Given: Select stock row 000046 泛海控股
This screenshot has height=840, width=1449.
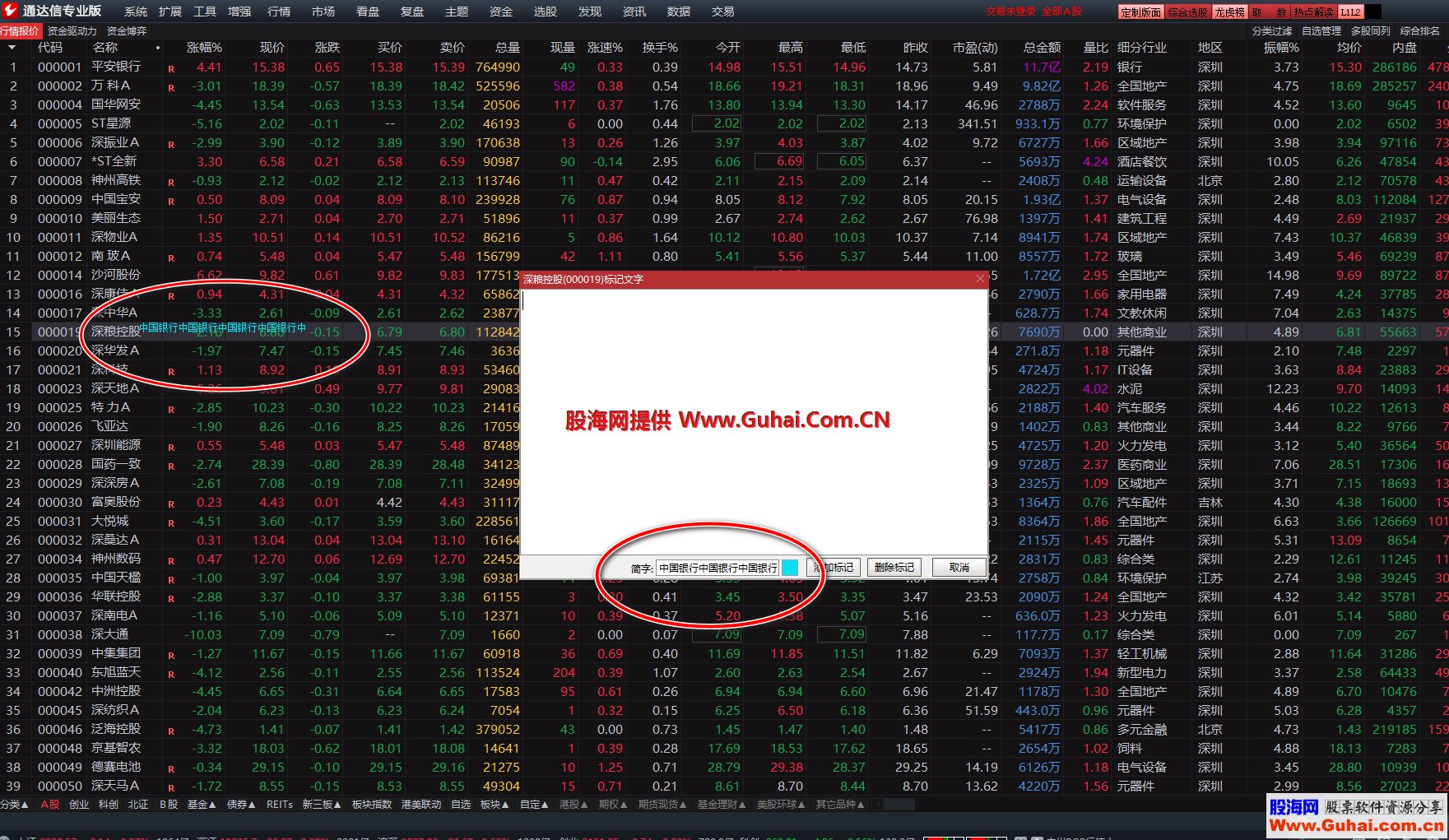Looking at the screenshot, I should pos(724,729).
